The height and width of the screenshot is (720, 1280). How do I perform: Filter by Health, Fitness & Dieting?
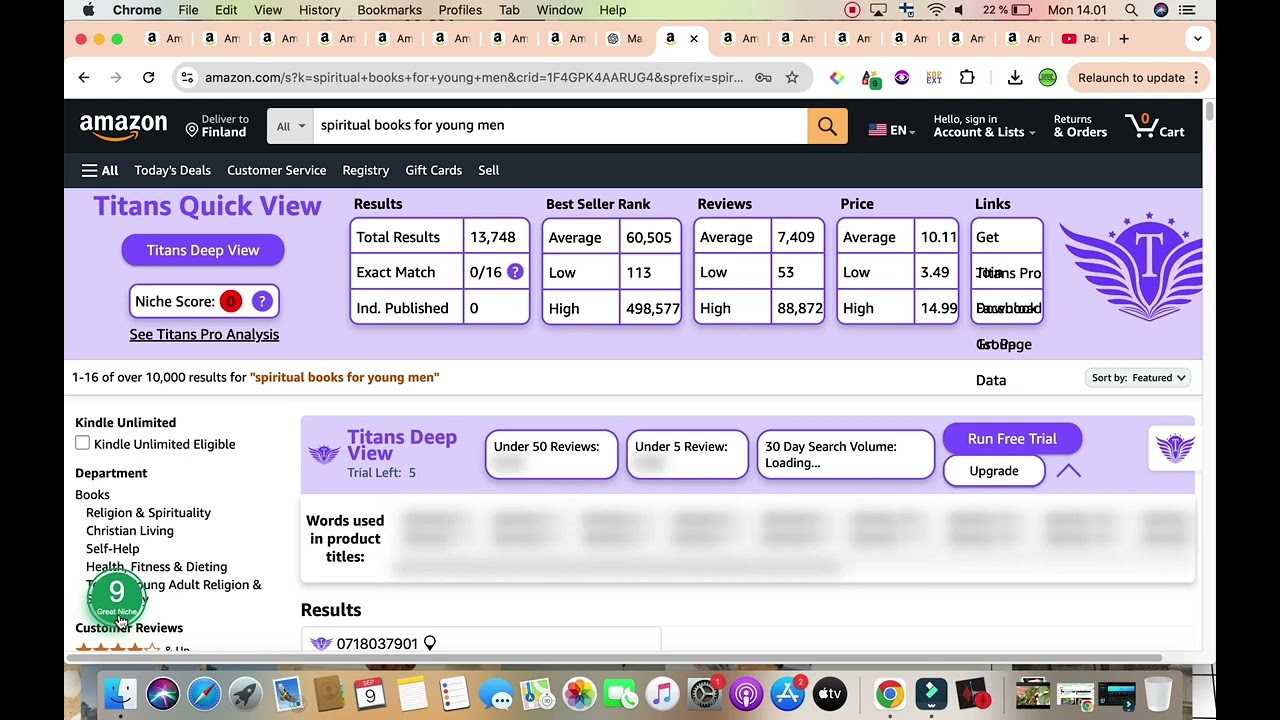(x=156, y=567)
